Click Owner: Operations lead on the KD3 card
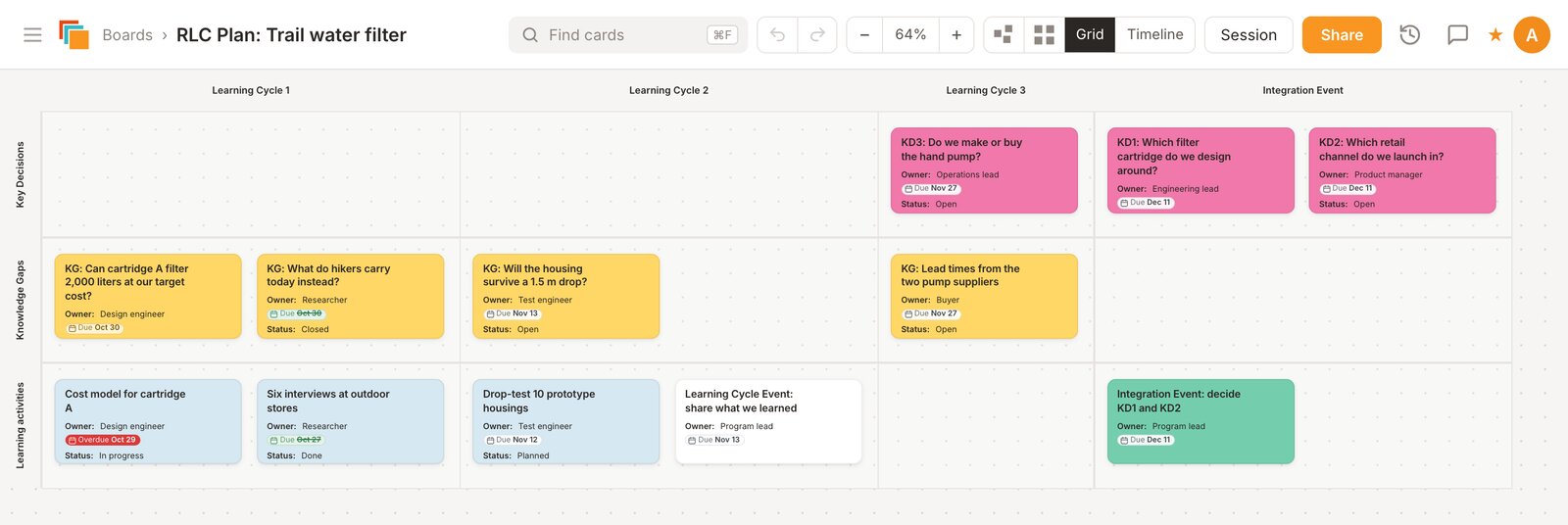The height and width of the screenshot is (525, 1568). pos(951,174)
